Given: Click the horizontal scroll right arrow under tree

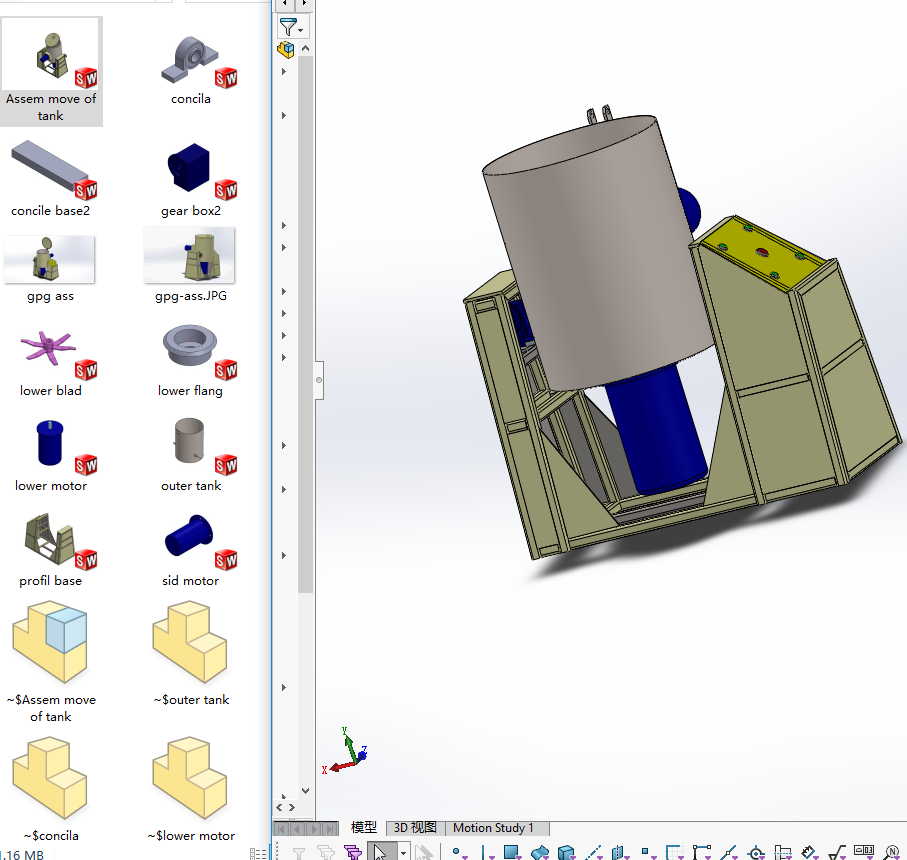Looking at the screenshot, I should (292, 807).
